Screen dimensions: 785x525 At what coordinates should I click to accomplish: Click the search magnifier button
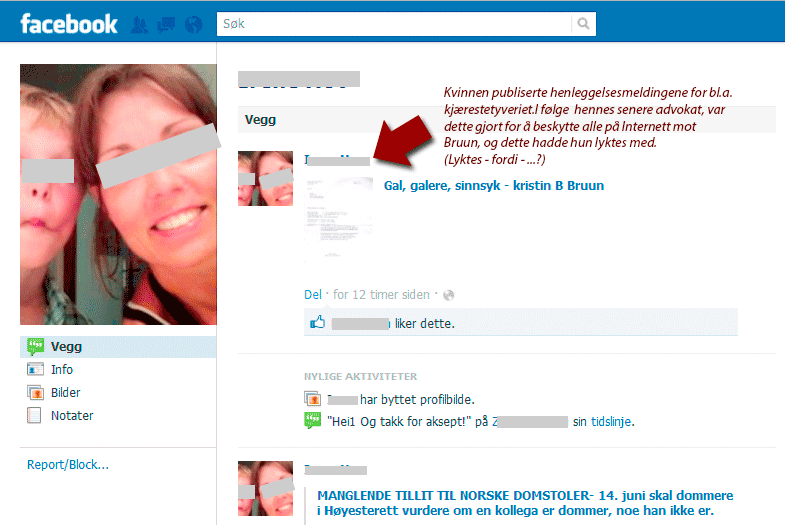coord(583,24)
